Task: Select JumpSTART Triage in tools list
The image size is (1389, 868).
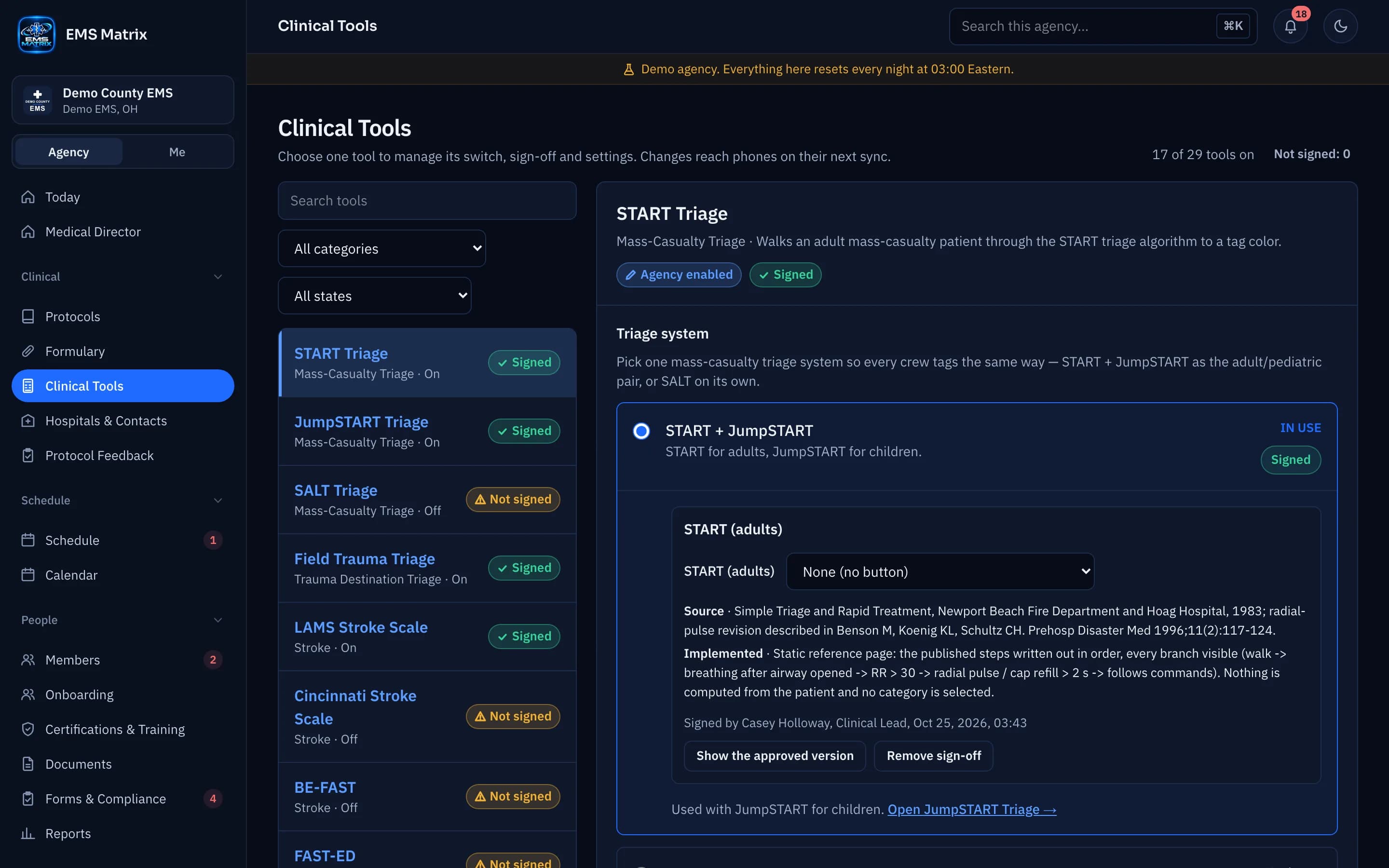Action: [x=427, y=431]
